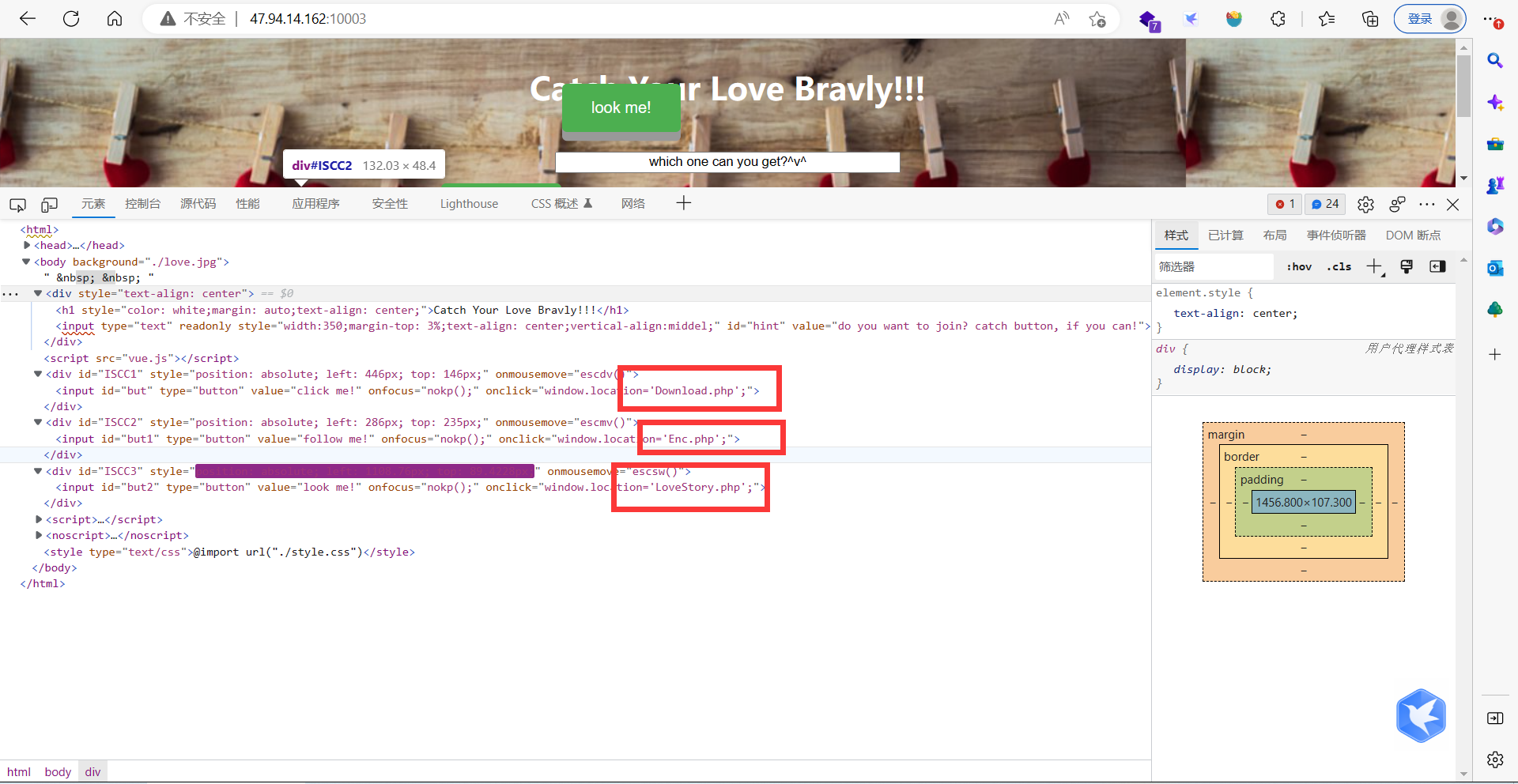Screen dimensions: 1518x784
Task: Select body in the breadcrumb bar
Action: click(x=58, y=772)
